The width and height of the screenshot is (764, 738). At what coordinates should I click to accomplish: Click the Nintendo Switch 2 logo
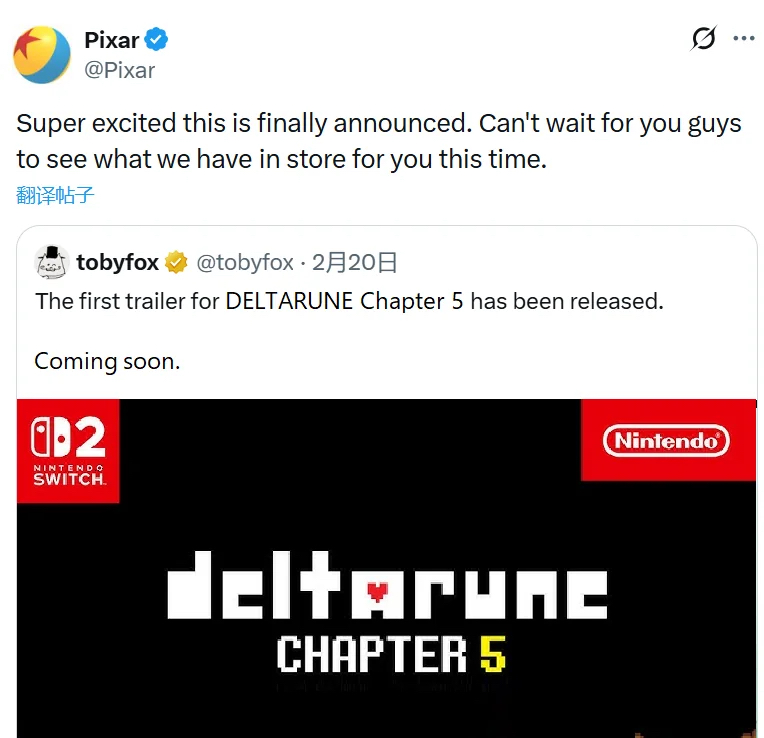68,451
